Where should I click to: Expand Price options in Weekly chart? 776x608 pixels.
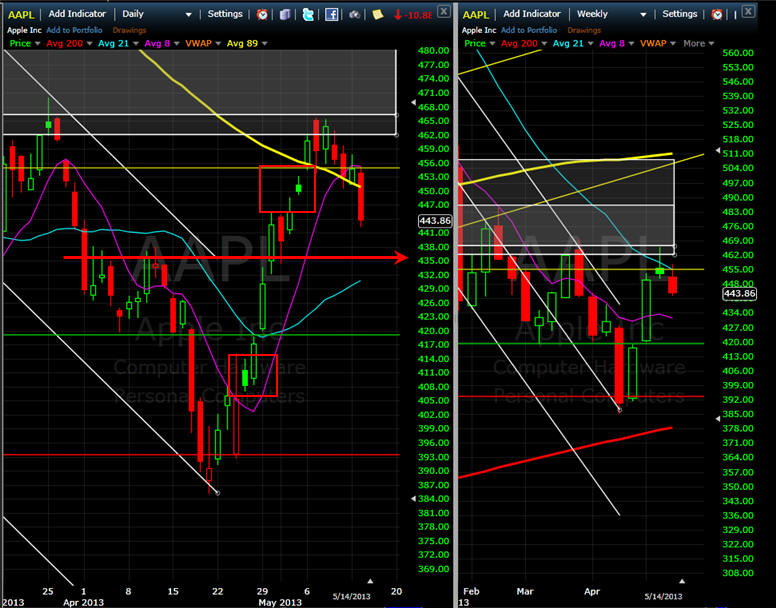coord(492,44)
